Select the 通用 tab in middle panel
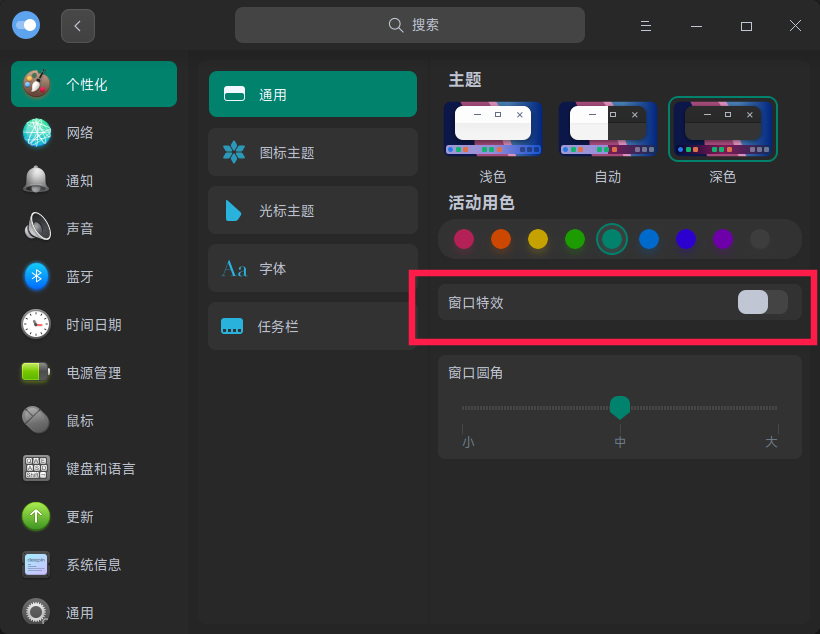Viewport: 820px width, 634px height. (313, 94)
